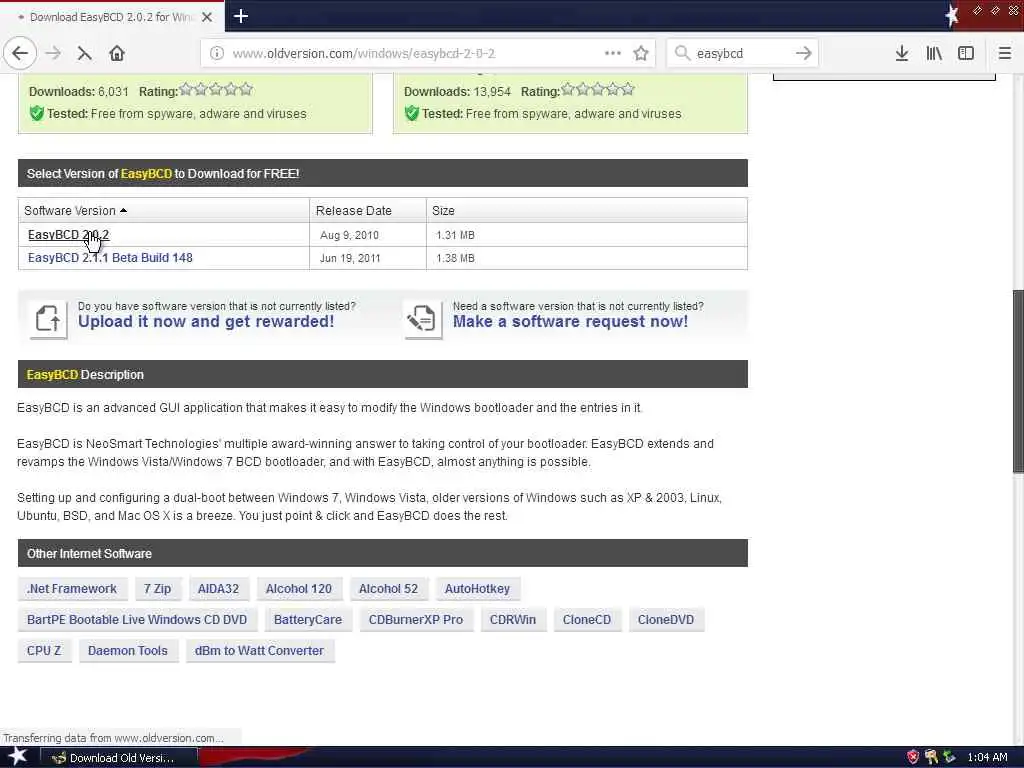
Task: Select Download Old Versi... taskbar window
Action: pyautogui.click(x=119, y=758)
